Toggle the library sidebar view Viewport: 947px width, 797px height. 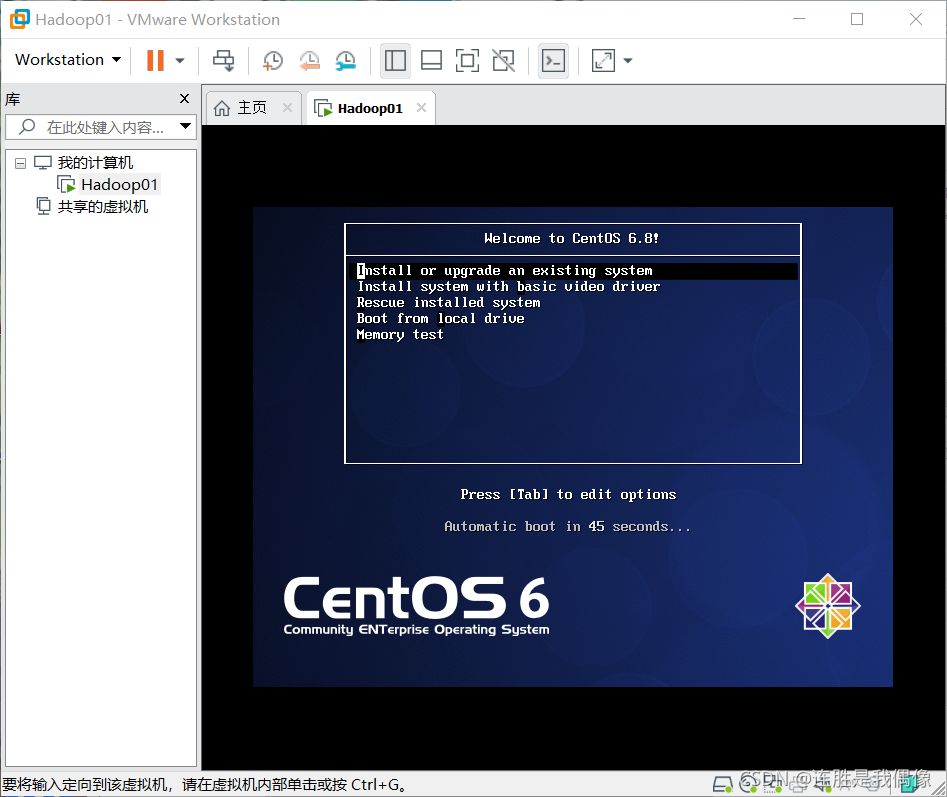click(x=395, y=60)
